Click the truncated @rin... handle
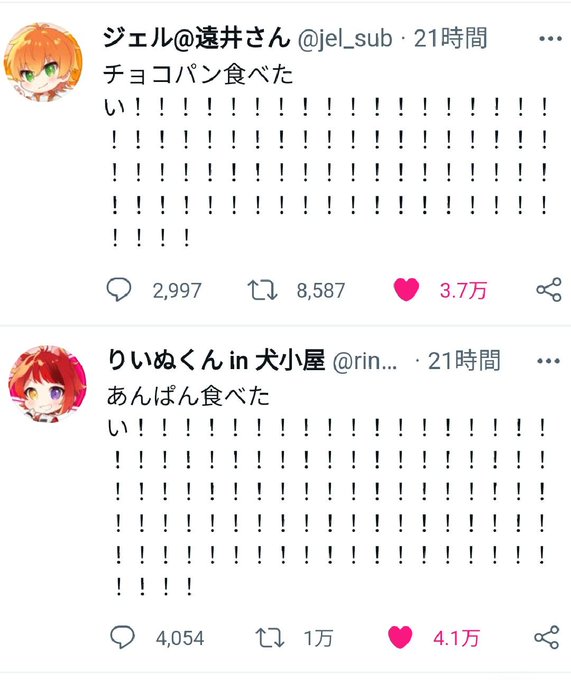Viewport: 571px width, 680px height. pyautogui.click(x=365, y=362)
